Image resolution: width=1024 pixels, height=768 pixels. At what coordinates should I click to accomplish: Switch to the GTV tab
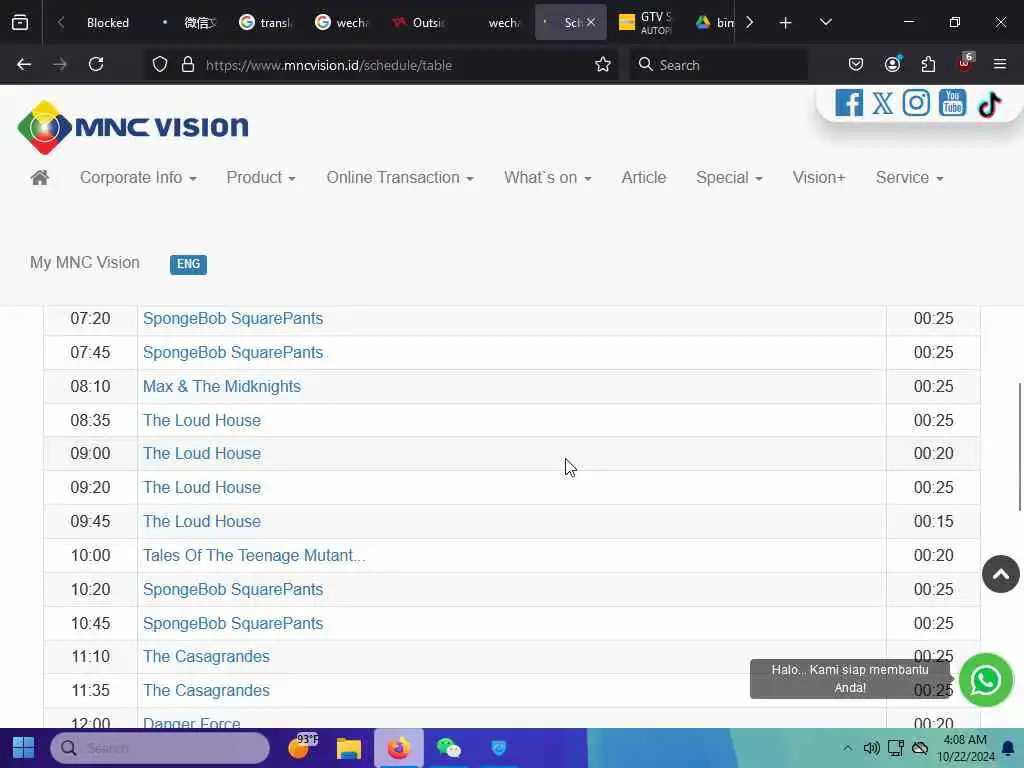tap(645, 23)
